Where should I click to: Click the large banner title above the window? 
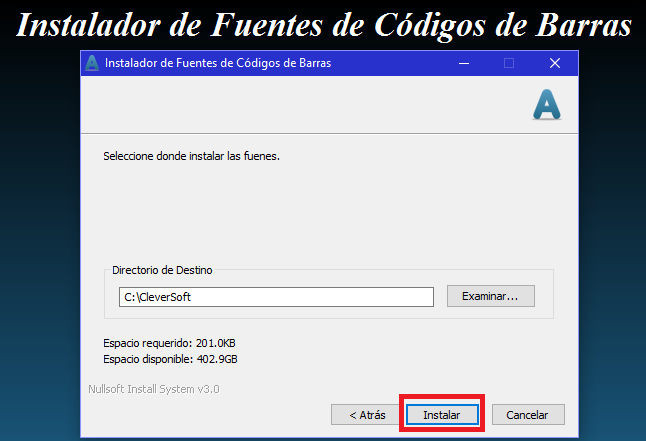(x=323, y=24)
